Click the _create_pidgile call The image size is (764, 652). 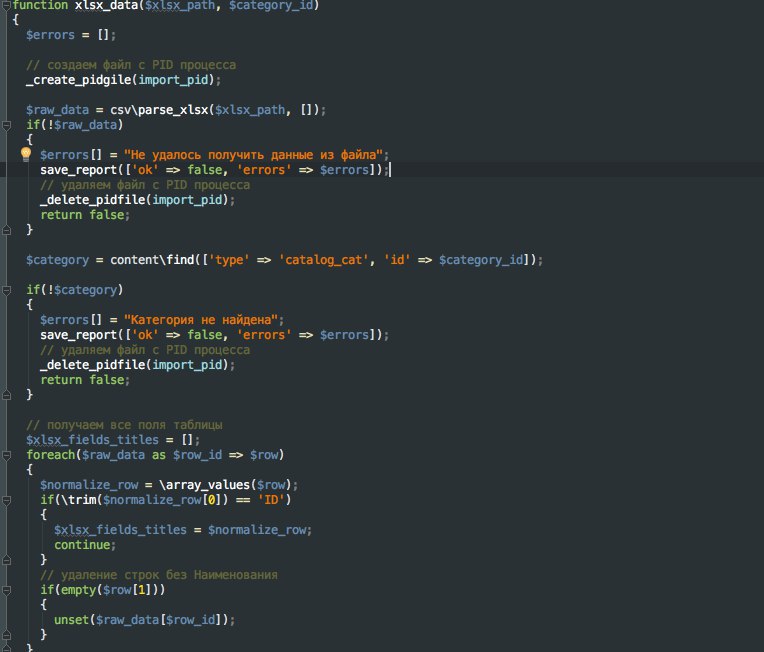tap(124, 80)
